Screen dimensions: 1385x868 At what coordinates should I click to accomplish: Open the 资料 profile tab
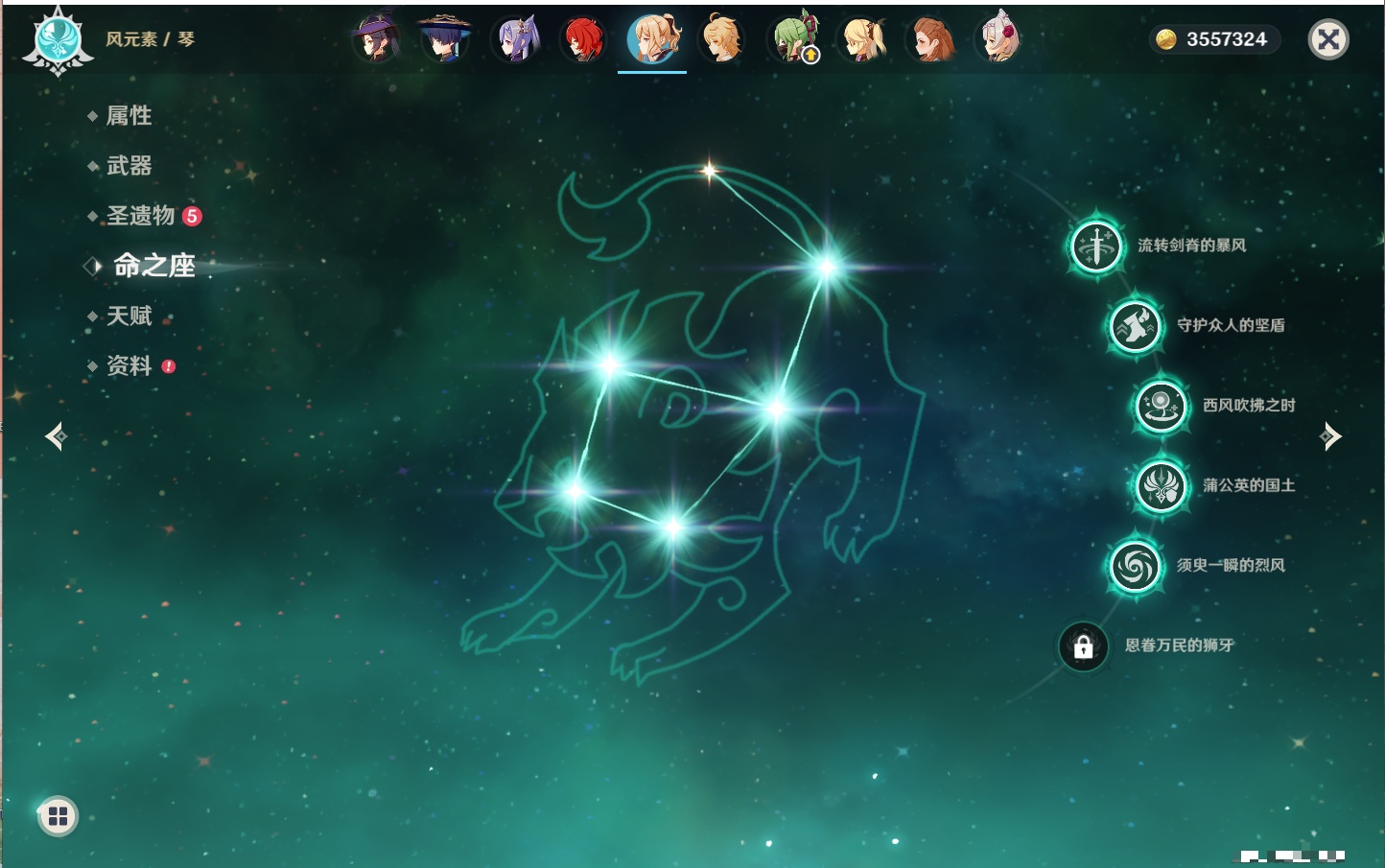[129, 365]
